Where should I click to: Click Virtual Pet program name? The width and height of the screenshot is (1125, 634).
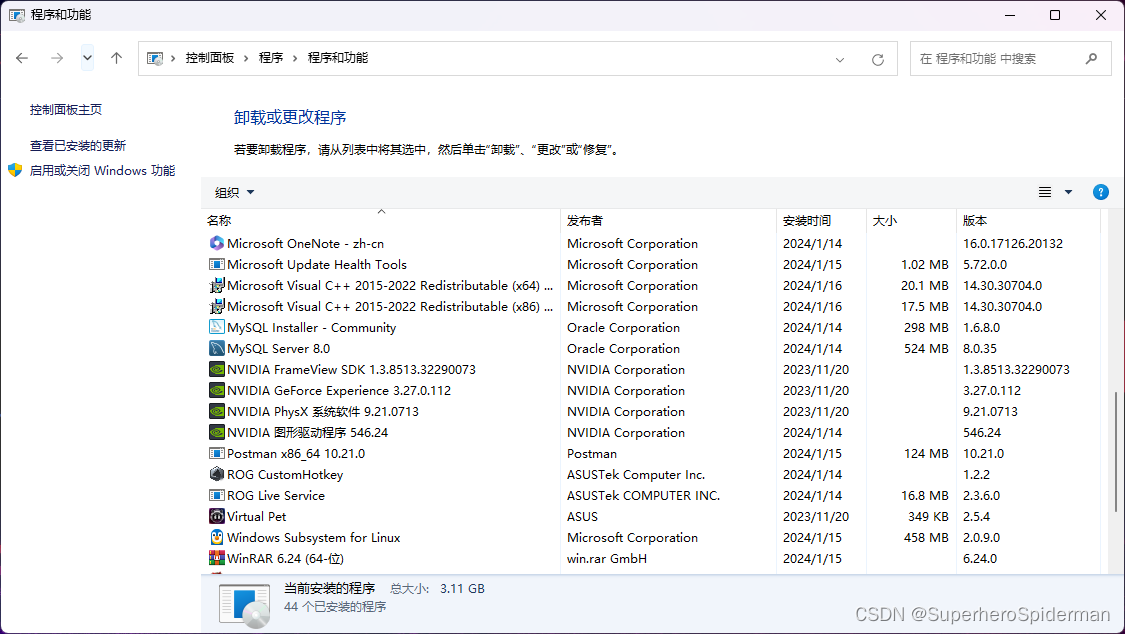(x=256, y=516)
